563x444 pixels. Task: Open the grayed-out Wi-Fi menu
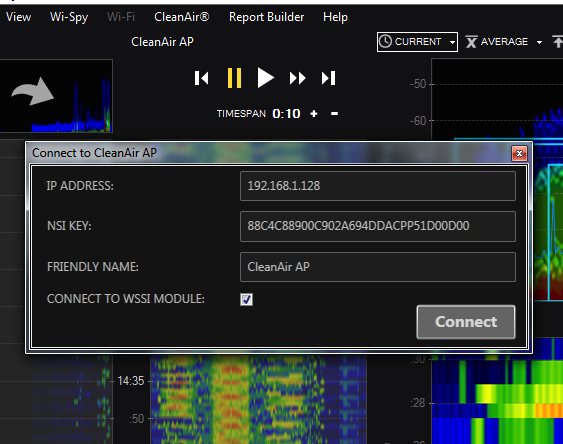tap(121, 17)
